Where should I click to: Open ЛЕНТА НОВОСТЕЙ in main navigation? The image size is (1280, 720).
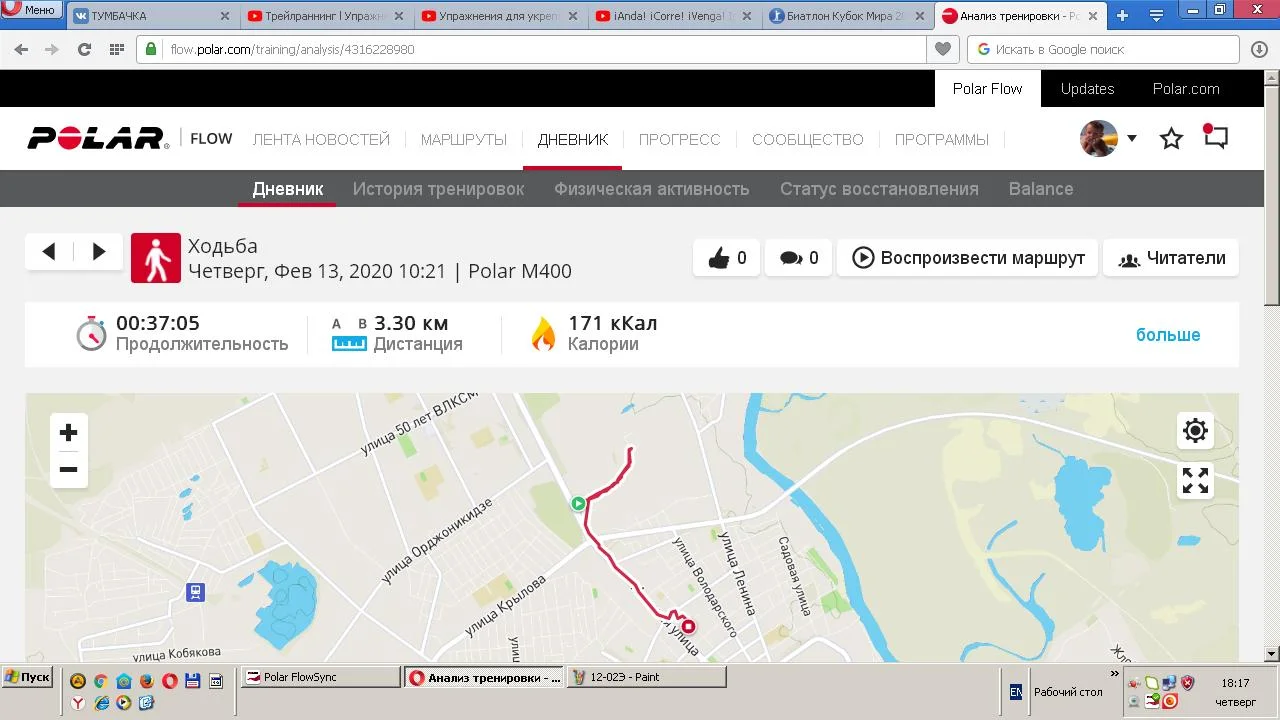(321, 140)
